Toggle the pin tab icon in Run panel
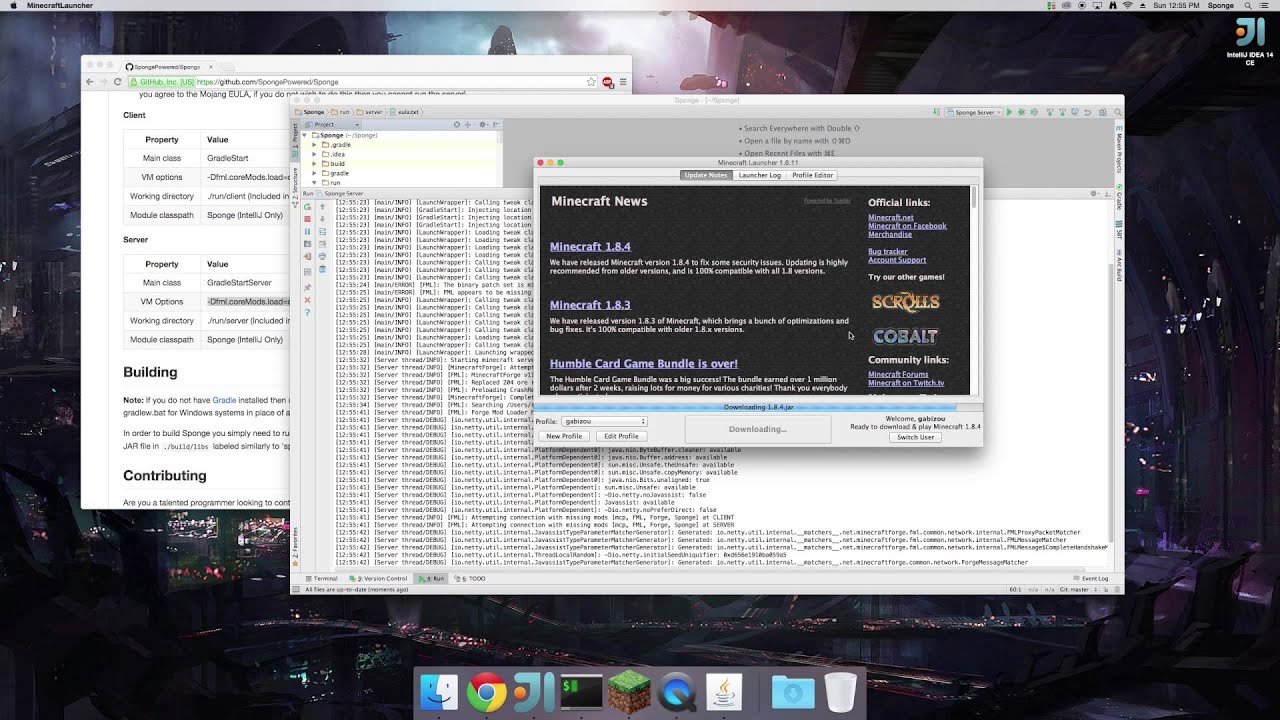This screenshot has width=1280, height=720. point(308,288)
